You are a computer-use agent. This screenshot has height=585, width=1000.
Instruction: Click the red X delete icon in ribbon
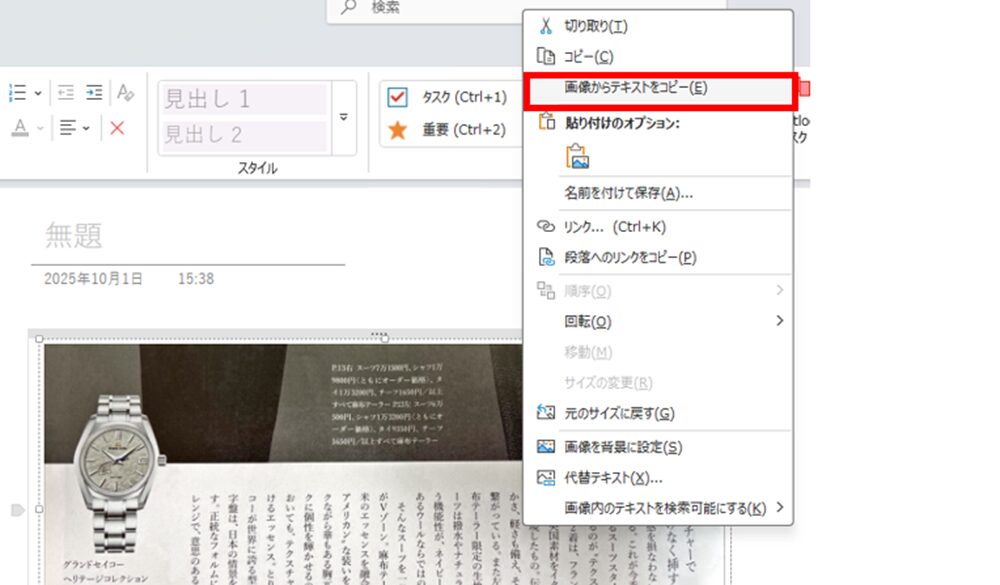tap(117, 128)
